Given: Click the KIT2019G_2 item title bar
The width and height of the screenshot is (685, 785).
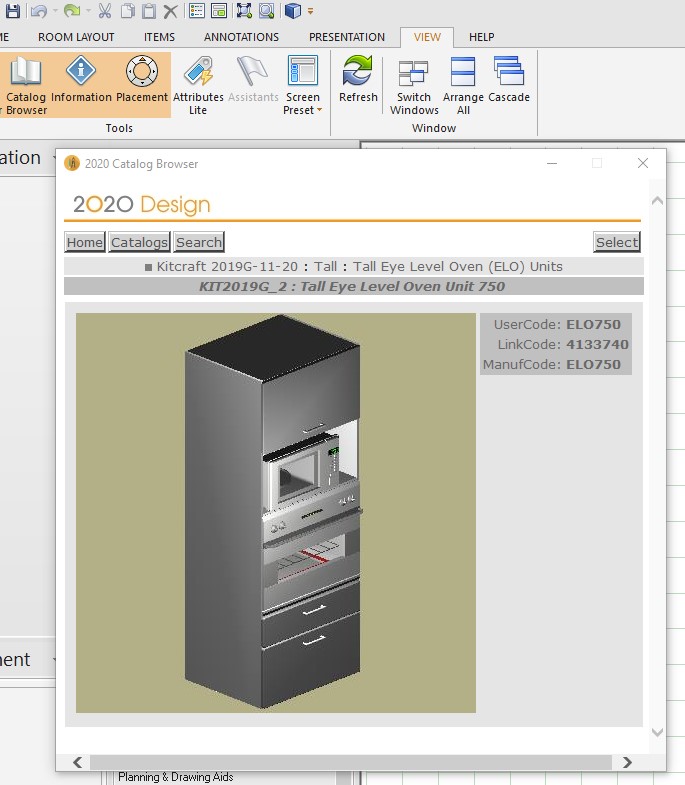Looking at the screenshot, I should coord(354,286).
